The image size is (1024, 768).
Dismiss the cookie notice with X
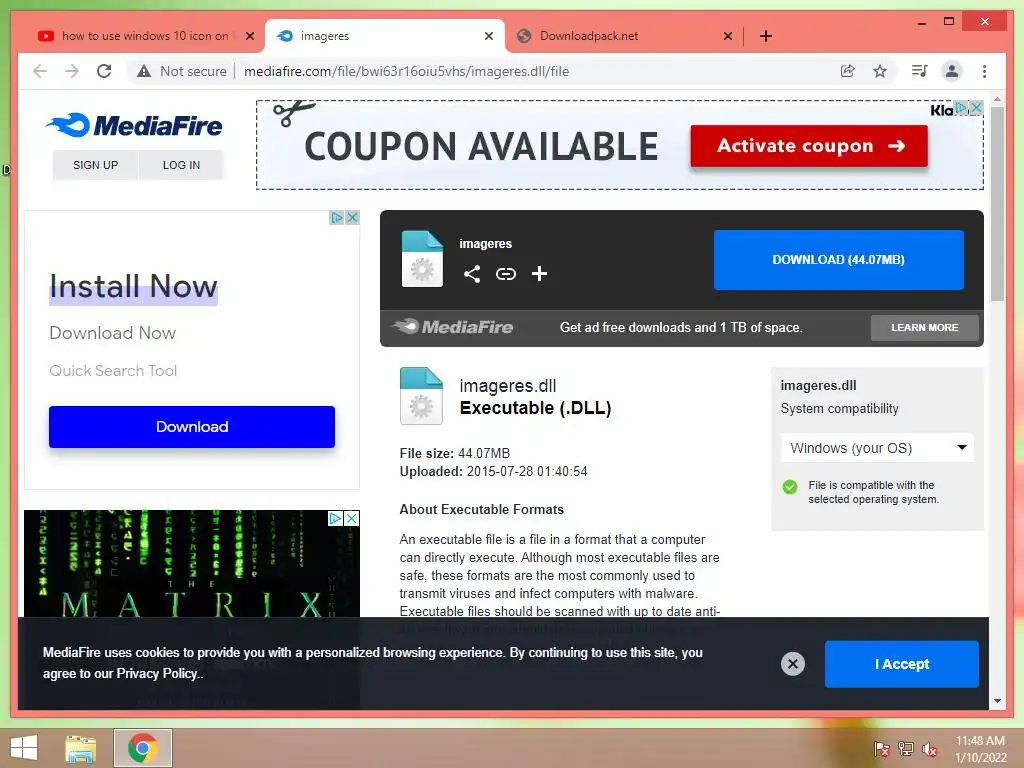click(x=793, y=664)
